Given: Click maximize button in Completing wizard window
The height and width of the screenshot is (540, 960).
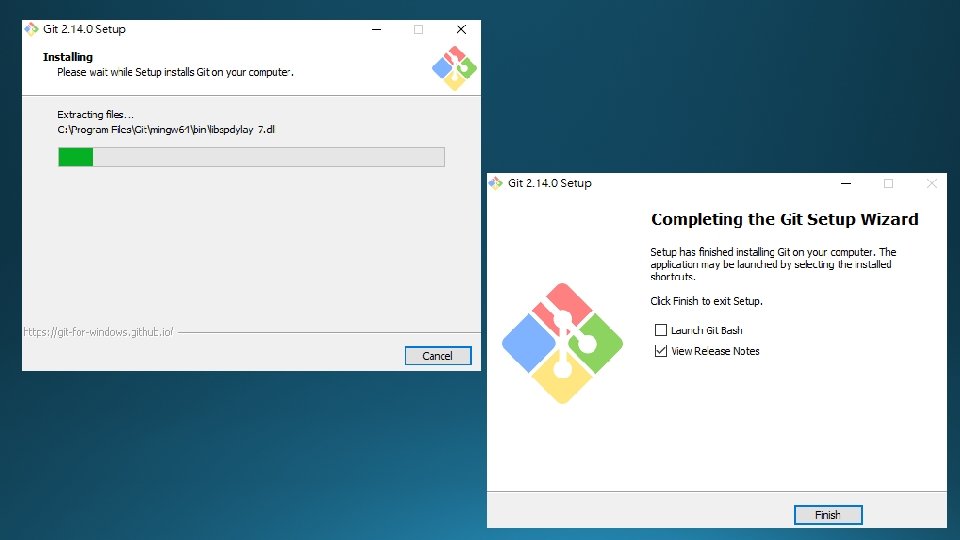Looking at the screenshot, I should 888,183.
